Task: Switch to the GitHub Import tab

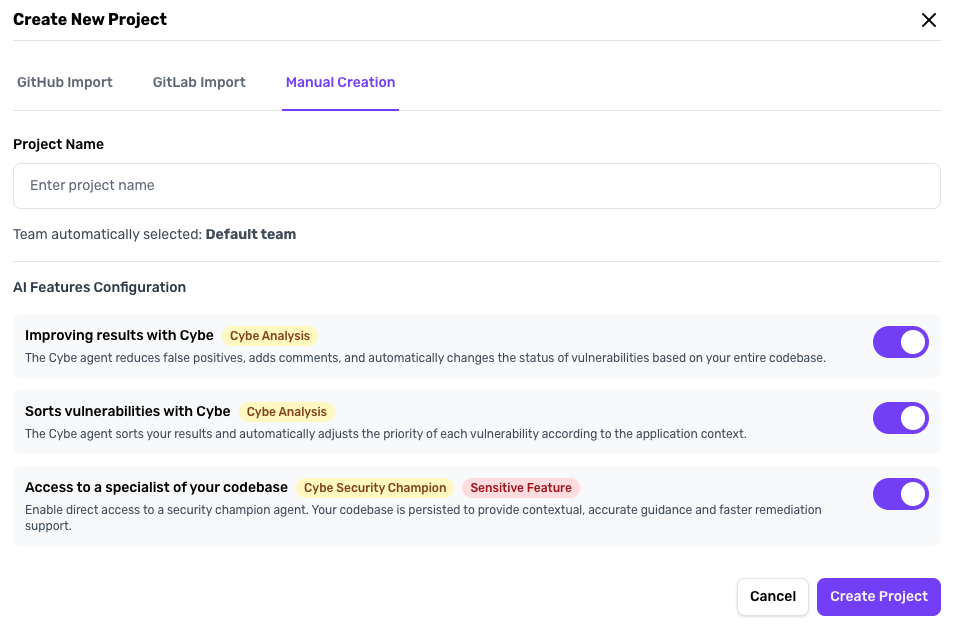Action: (x=65, y=82)
